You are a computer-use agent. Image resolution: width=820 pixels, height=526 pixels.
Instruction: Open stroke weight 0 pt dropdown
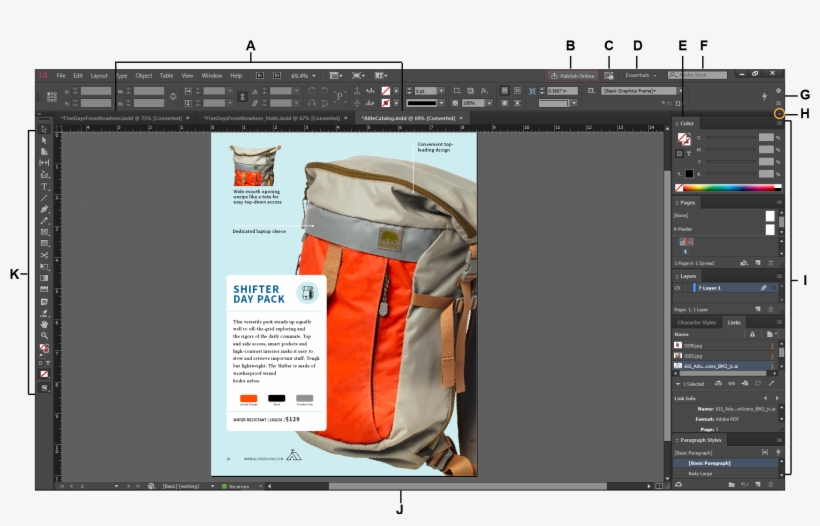click(x=442, y=91)
